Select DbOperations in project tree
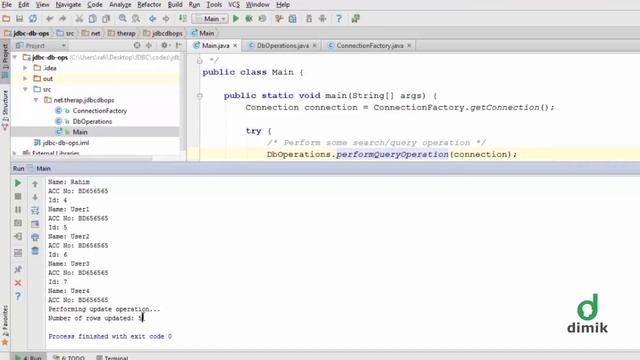 point(92,121)
